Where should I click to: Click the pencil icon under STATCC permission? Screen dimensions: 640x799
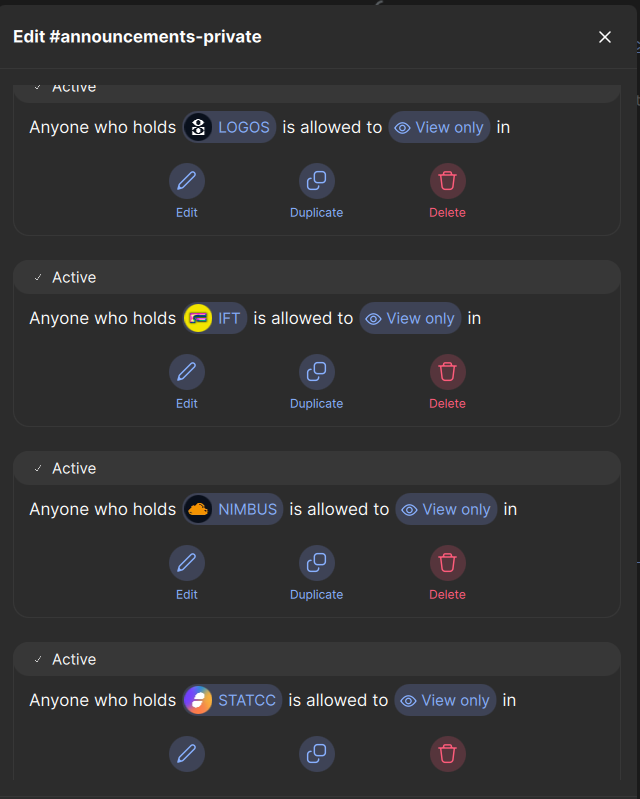pos(187,754)
